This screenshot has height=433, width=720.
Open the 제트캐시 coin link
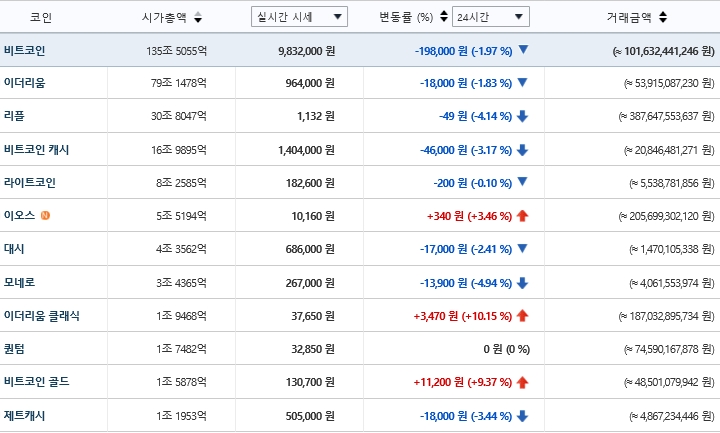click(24, 416)
